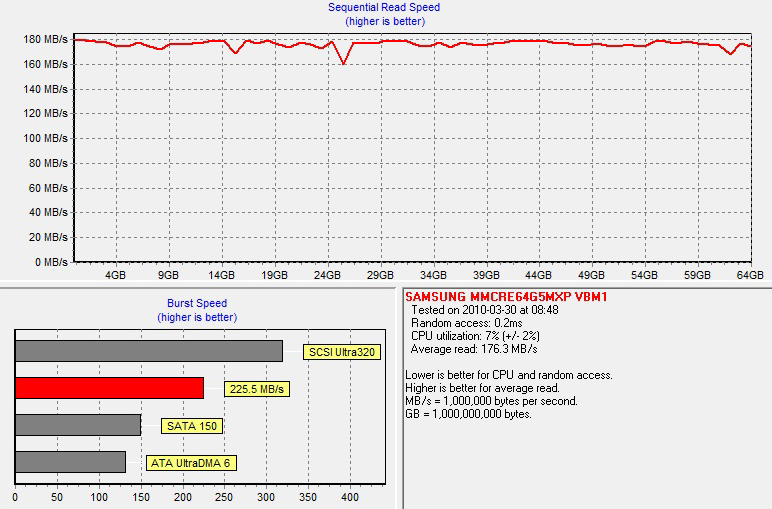Click the Sequential Read Speed chart title
The width and height of the screenshot is (772, 509).
(x=384, y=8)
